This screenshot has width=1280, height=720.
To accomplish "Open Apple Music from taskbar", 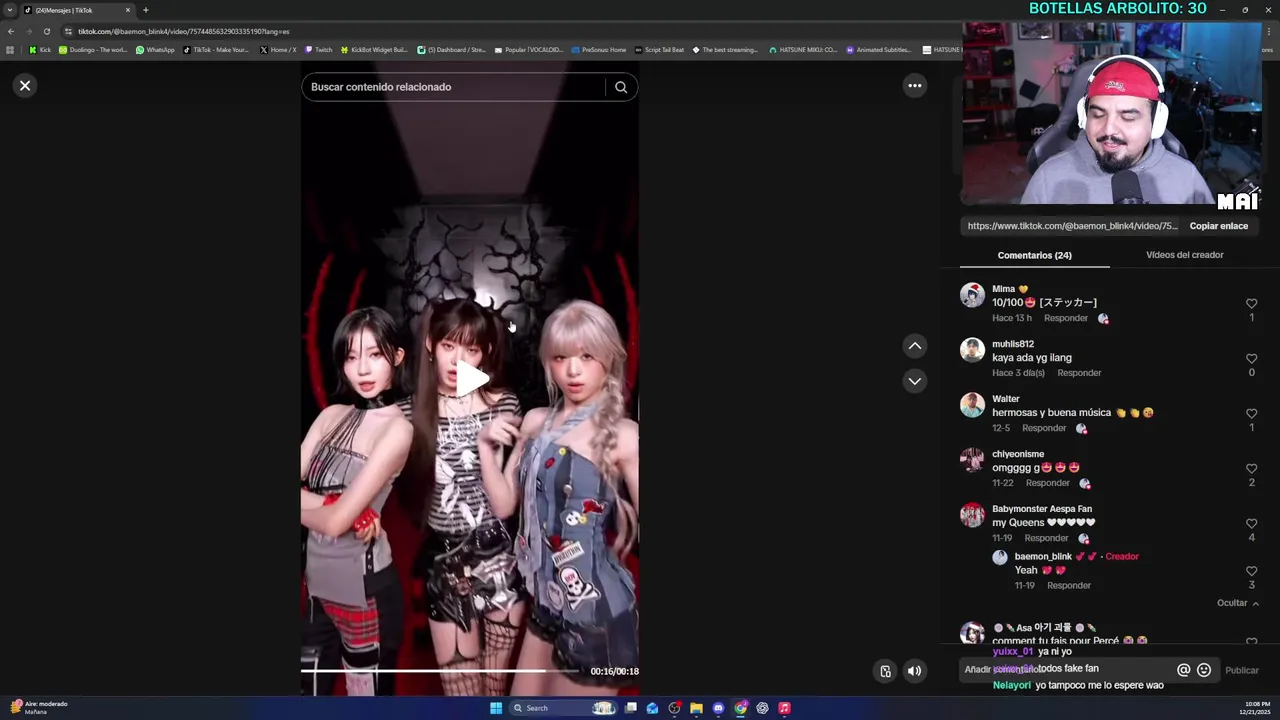I will (784, 708).
